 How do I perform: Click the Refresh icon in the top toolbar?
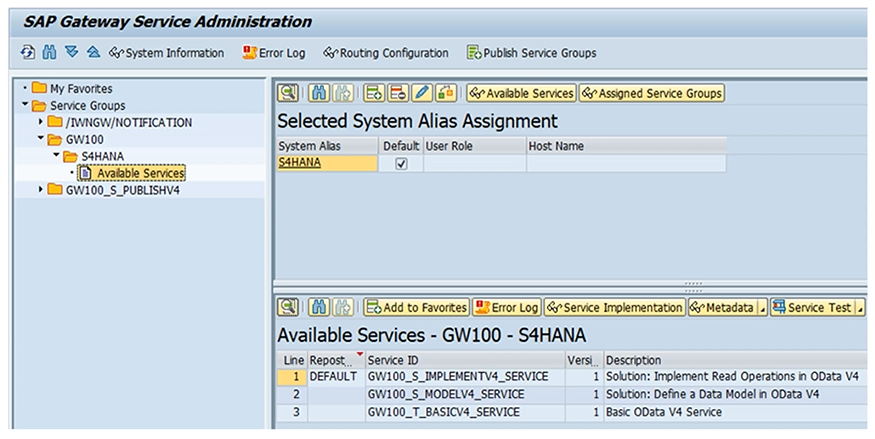coord(27,53)
